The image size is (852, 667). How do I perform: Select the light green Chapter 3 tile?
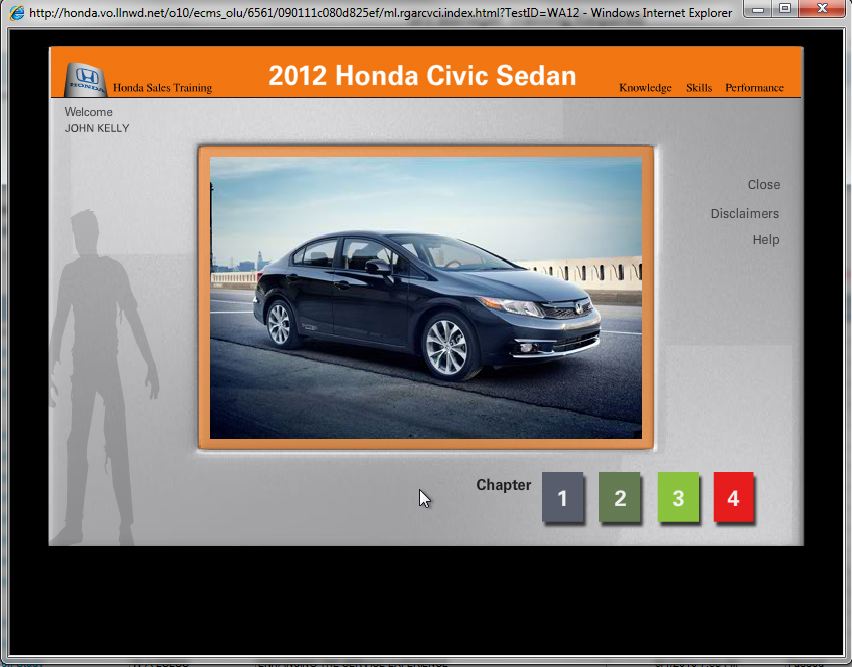[x=678, y=498]
